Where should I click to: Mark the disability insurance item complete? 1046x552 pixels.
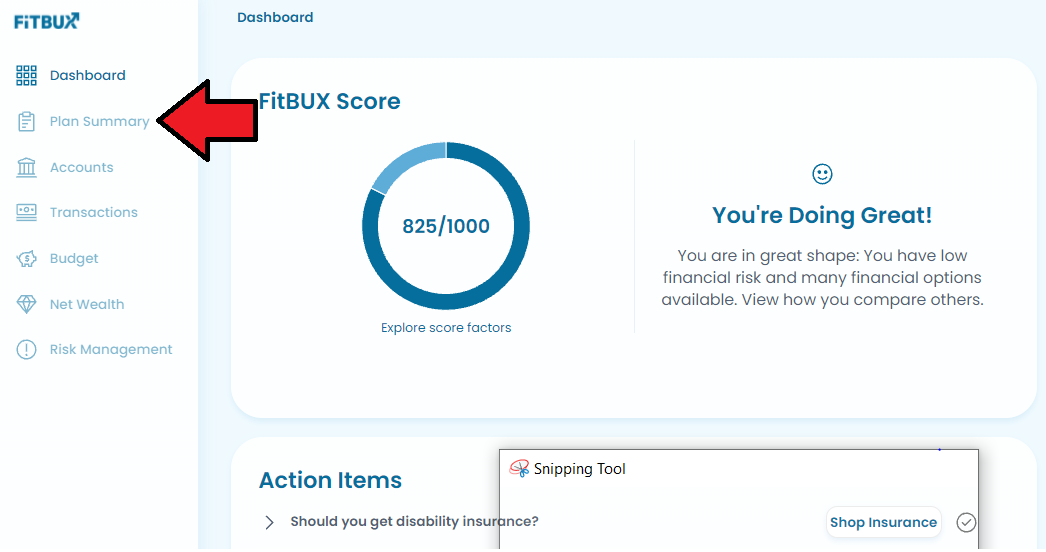pyautogui.click(x=966, y=522)
